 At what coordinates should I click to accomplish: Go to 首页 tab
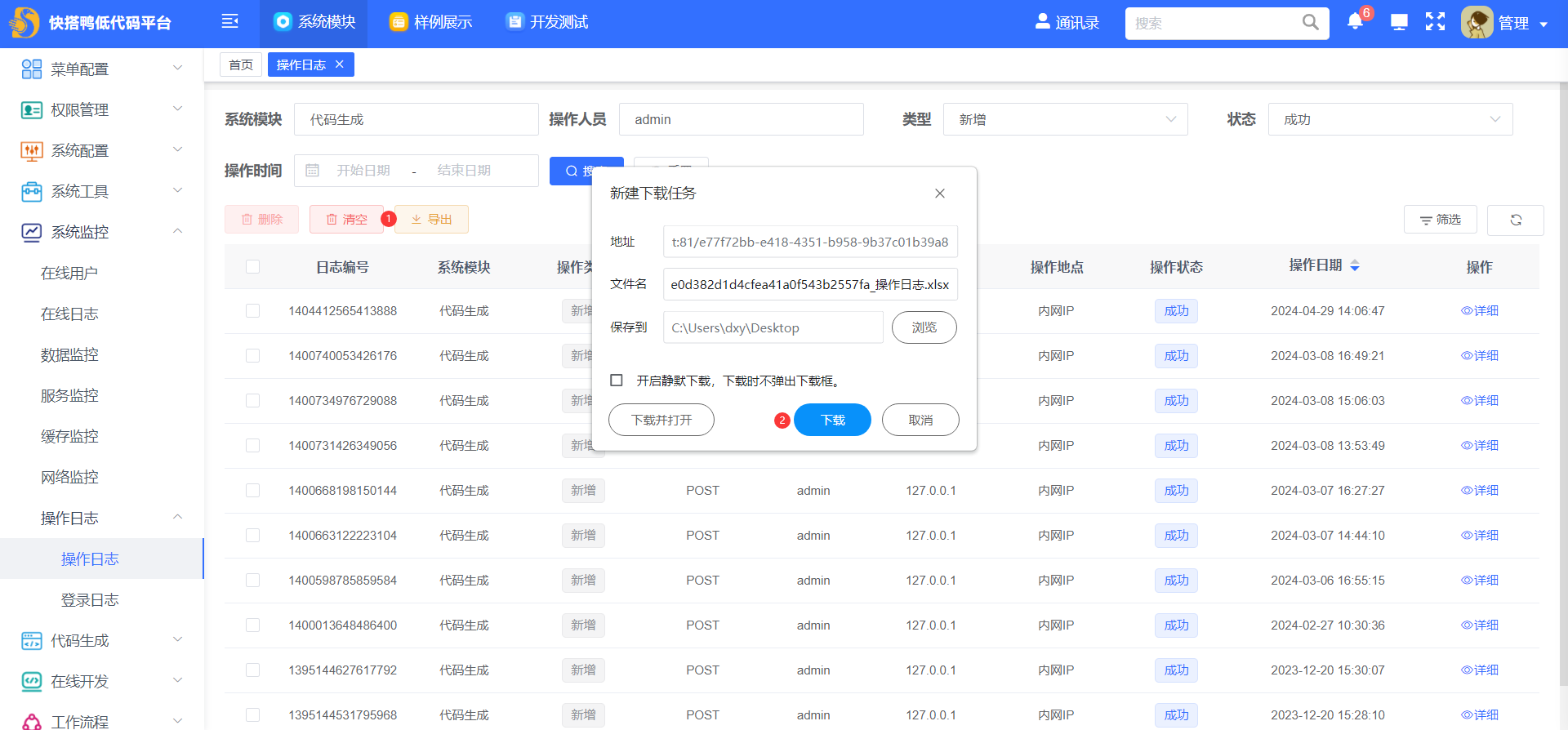coord(241,65)
